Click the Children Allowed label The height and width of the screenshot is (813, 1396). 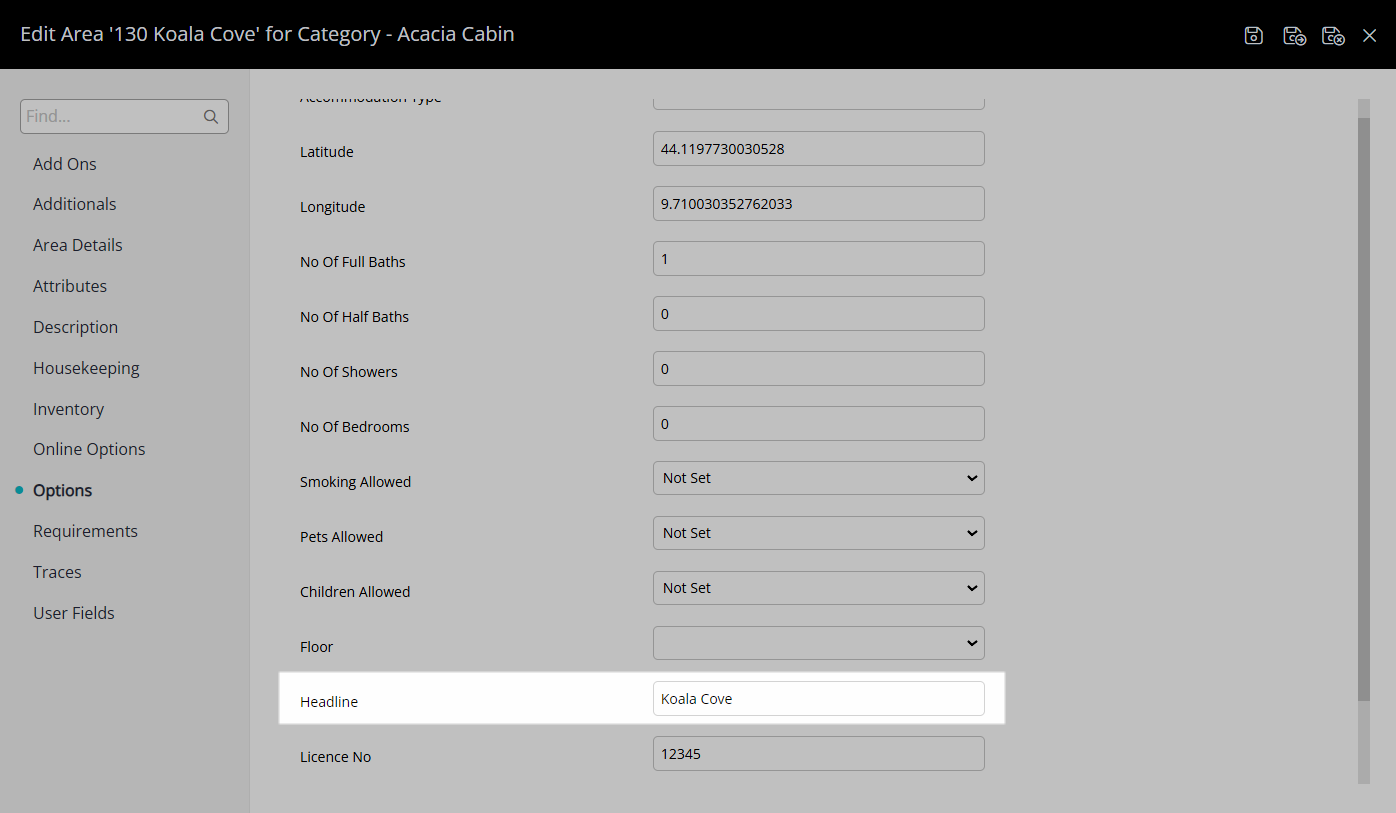355,592
